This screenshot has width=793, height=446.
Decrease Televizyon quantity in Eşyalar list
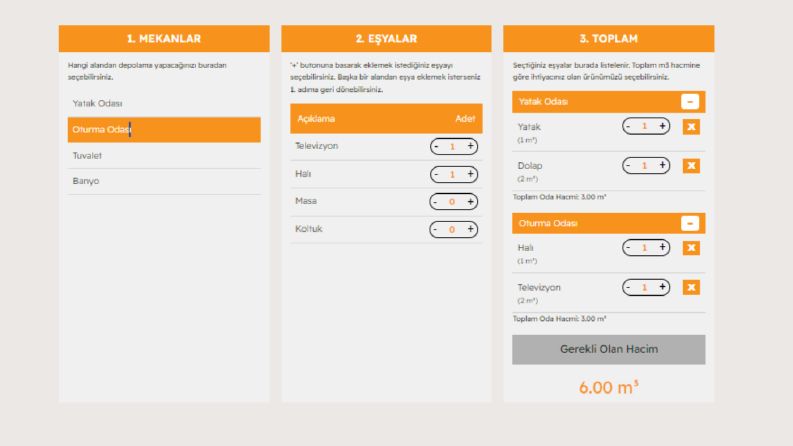coord(436,146)
